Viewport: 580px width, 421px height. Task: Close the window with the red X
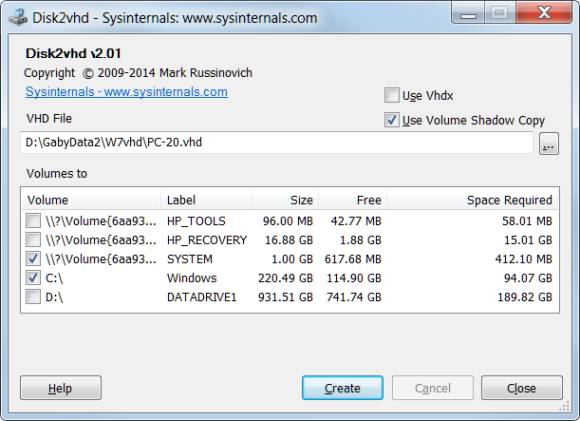coord(544,13)
